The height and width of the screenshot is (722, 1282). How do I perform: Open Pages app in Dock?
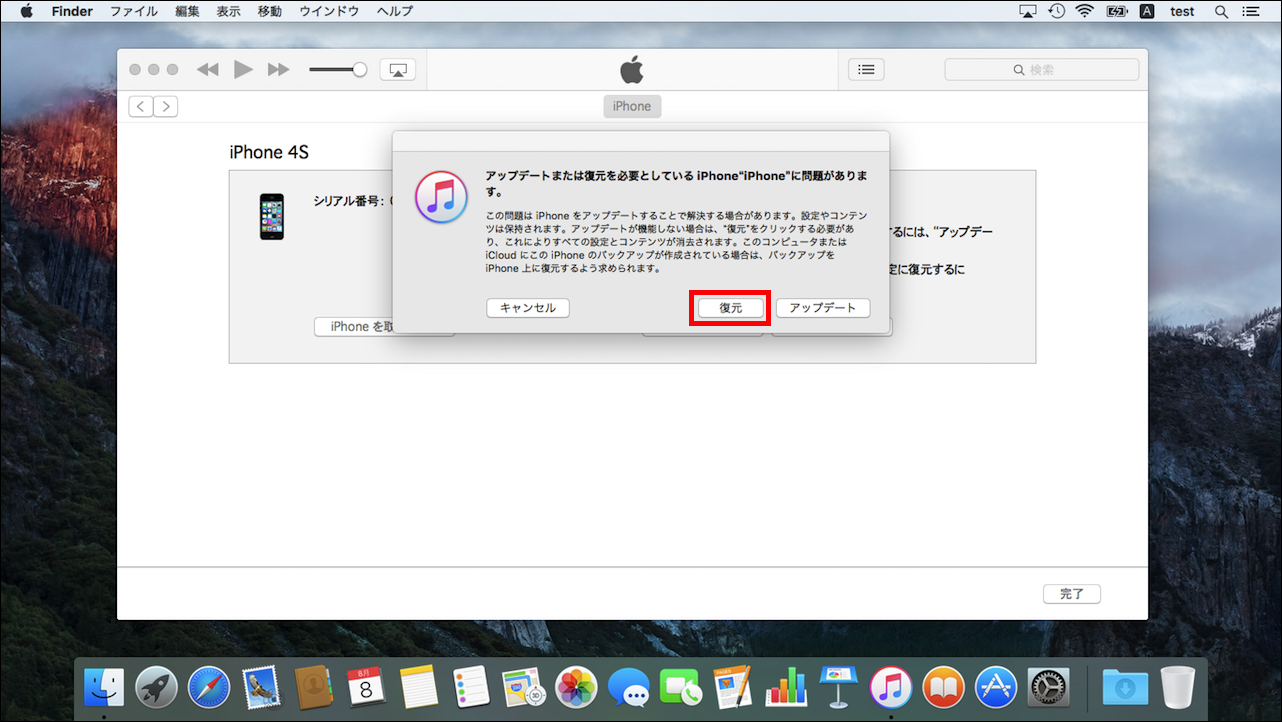point(733,687)
